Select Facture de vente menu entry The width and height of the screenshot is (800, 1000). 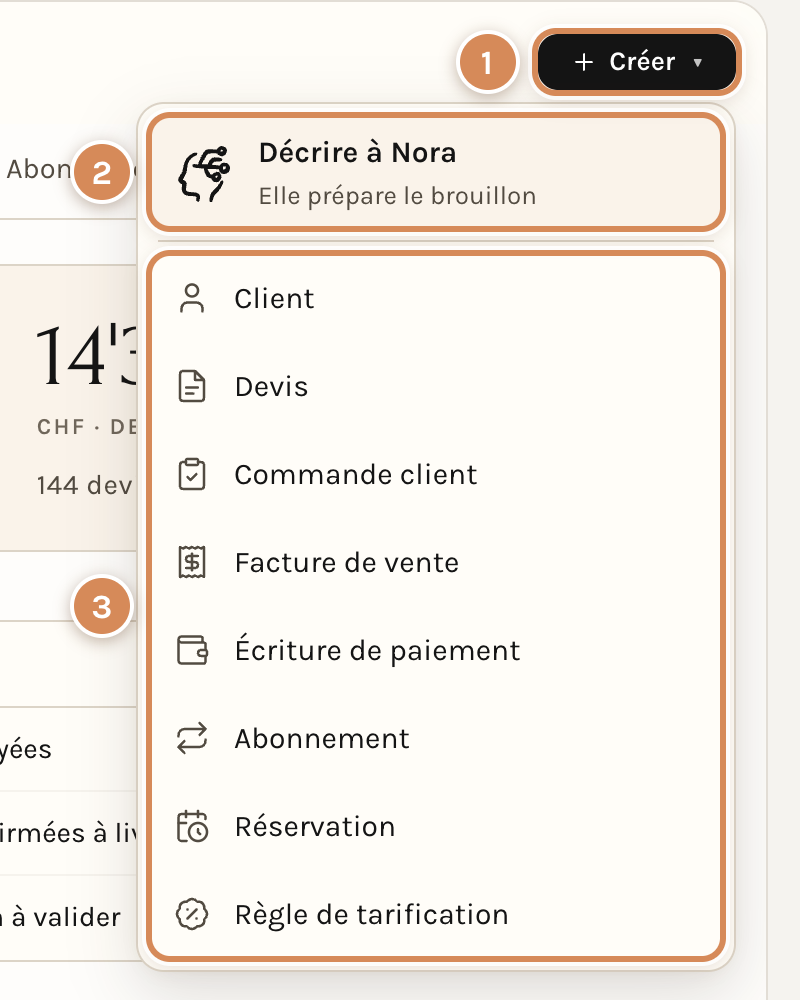436,562
